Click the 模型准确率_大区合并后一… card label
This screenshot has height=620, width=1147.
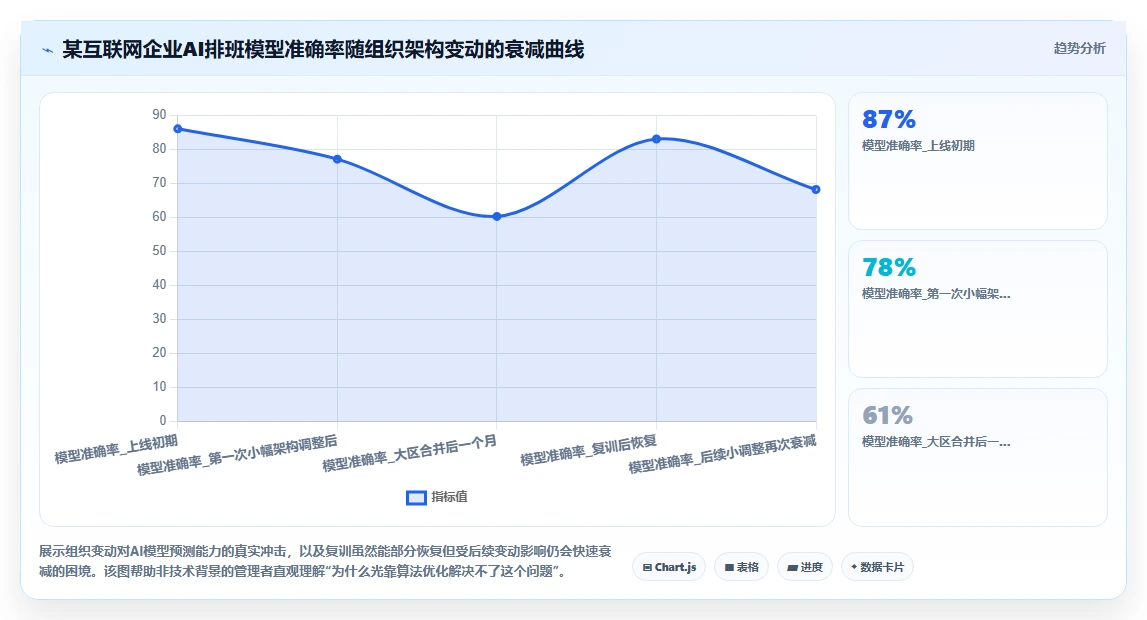tap(936, 442)
